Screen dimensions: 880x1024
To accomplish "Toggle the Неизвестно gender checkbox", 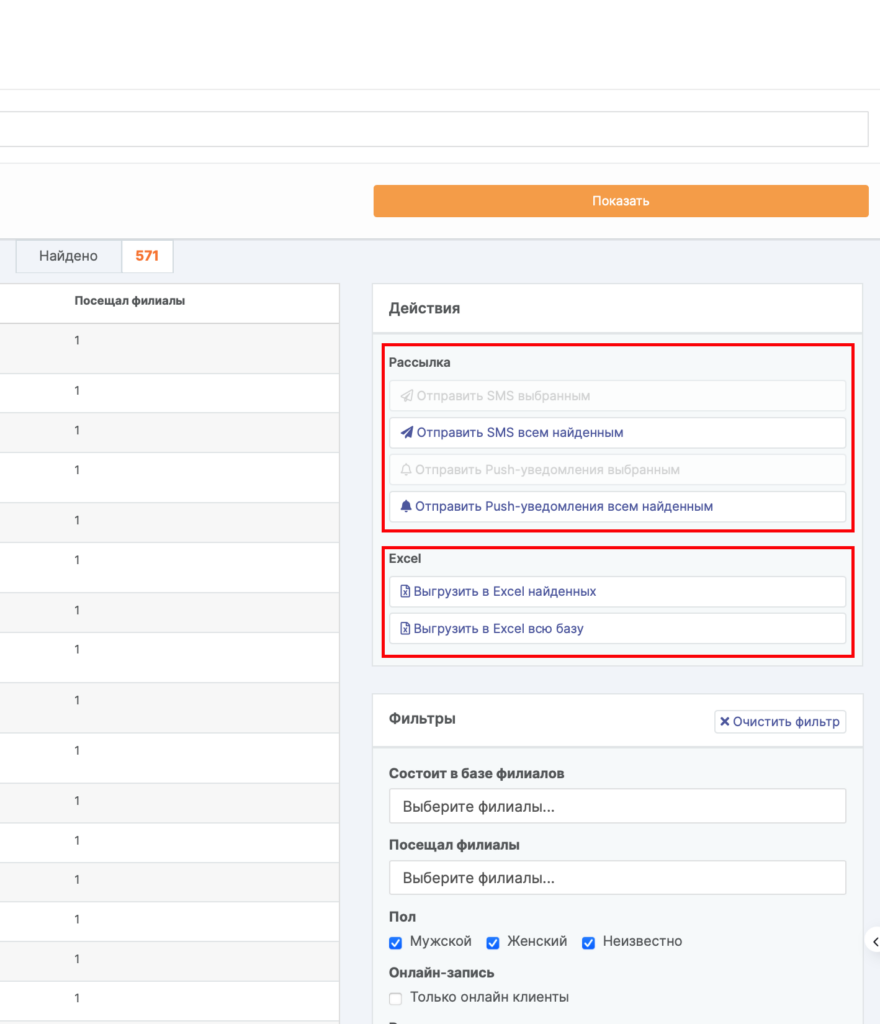I will click(589, 943).
